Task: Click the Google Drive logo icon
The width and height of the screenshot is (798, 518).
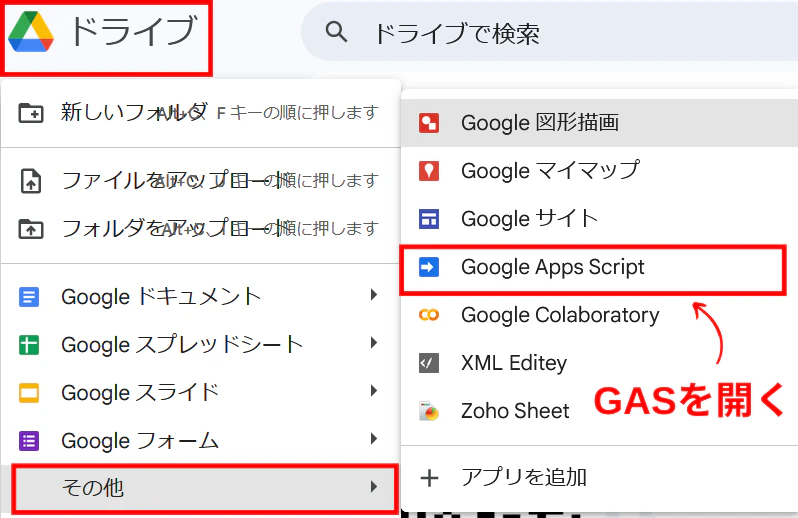Action: pyautogui.click(x=31, y=32)
